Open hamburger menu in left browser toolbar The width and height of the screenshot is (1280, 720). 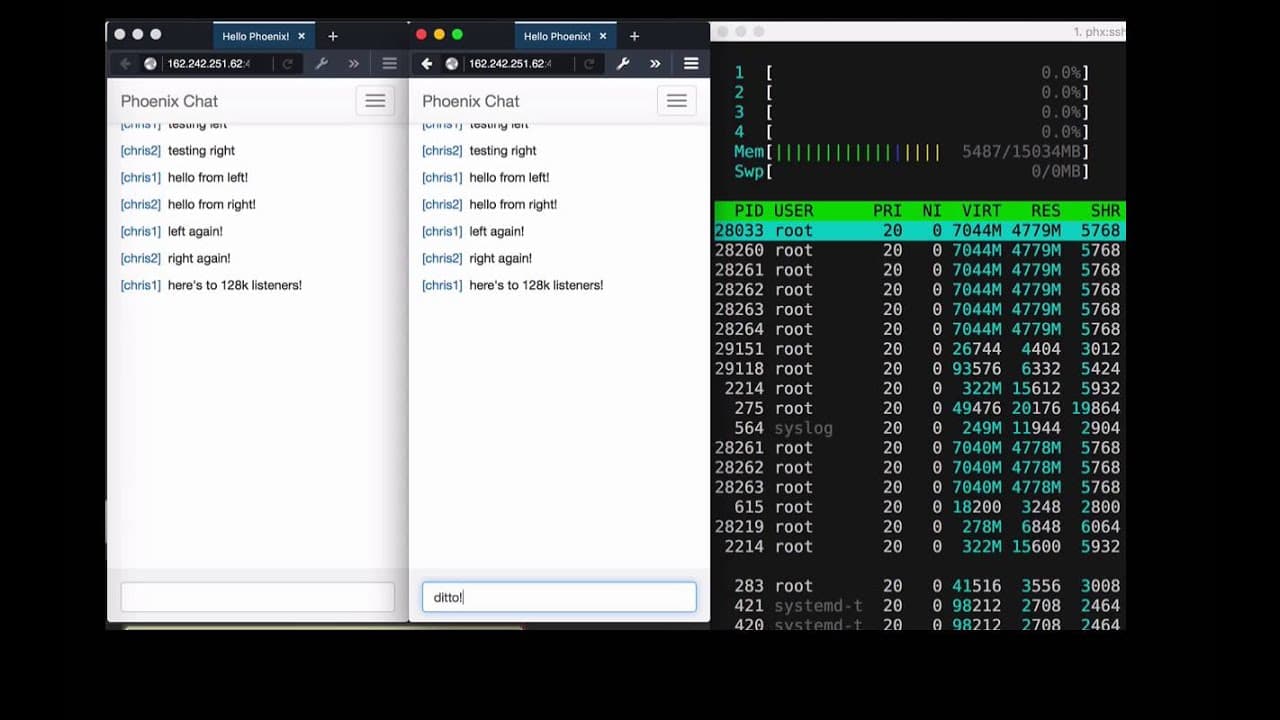(389, 64)
